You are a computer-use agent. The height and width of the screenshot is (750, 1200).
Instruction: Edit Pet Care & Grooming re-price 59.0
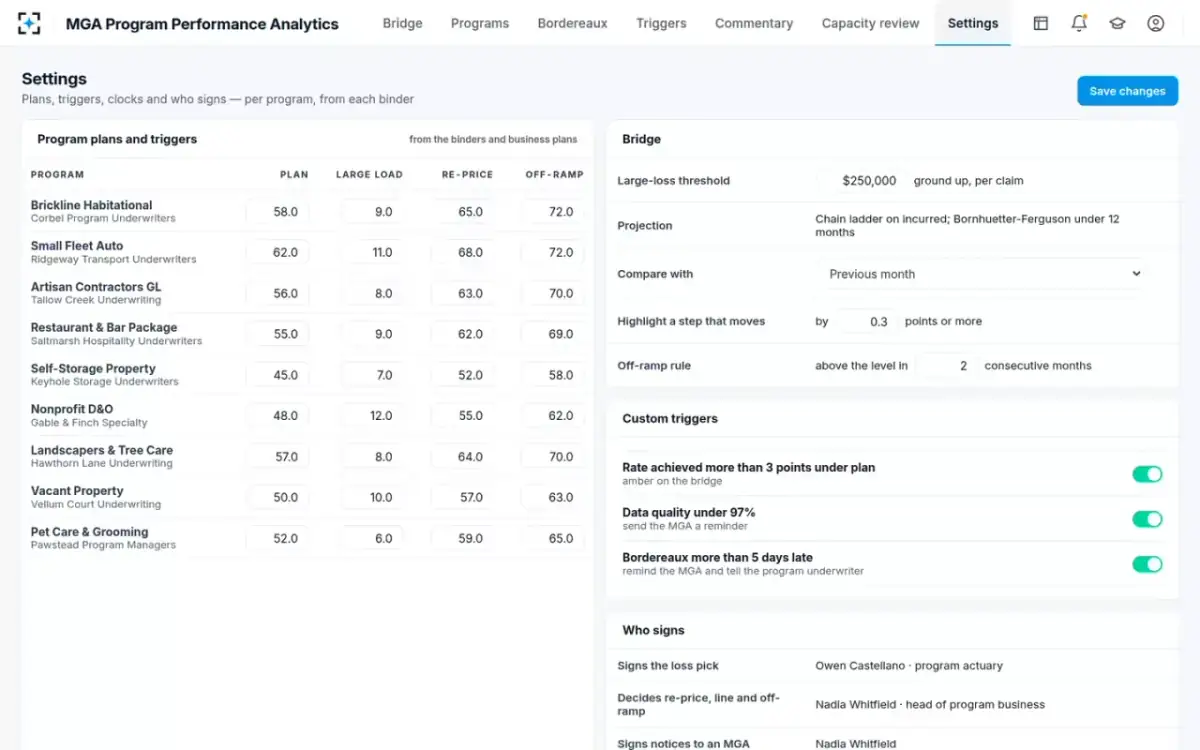coord(464,539)
